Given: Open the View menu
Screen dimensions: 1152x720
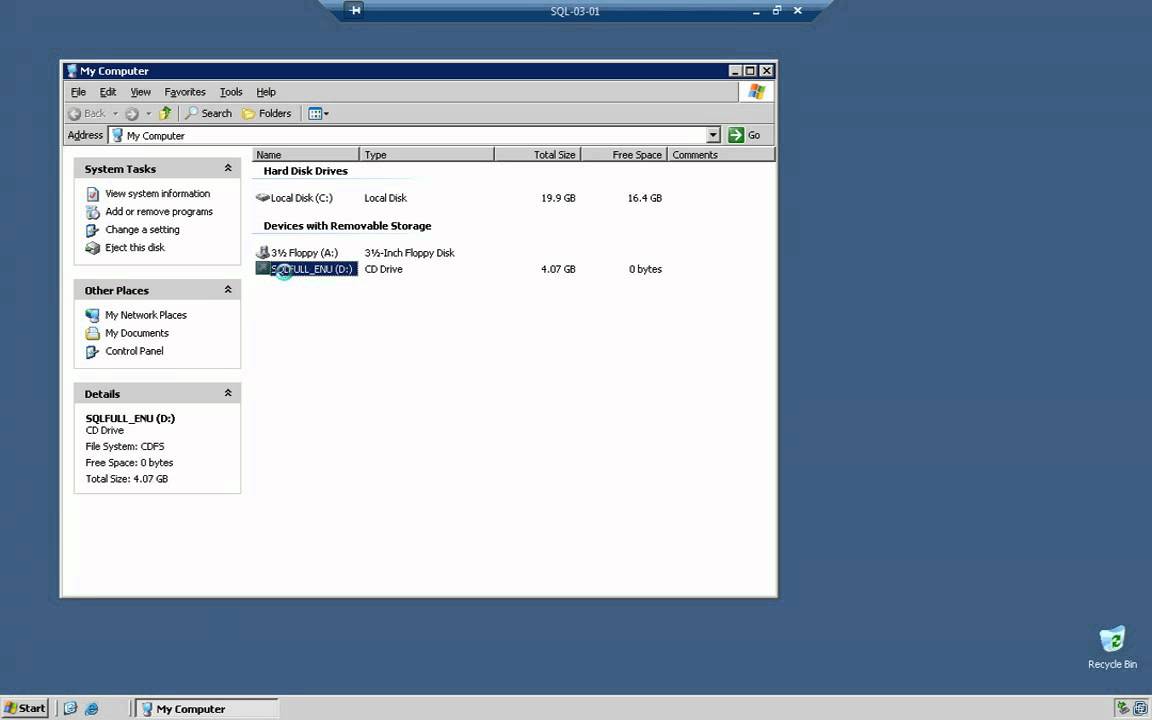Looking at the screenshot, I should tap(140, 92).
